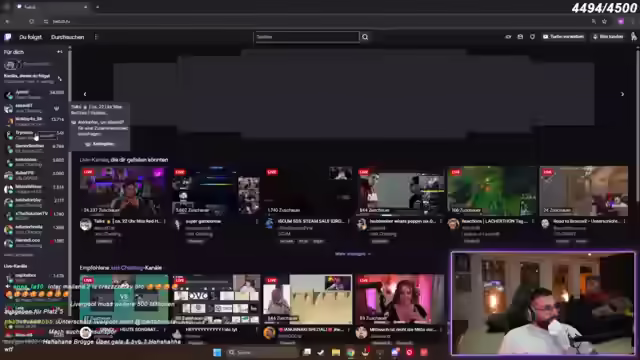The width and height of the screenshot is (640, 360).
Task: Click 'Beitreten' in the hover popup
Action: [x=100, y=144]
